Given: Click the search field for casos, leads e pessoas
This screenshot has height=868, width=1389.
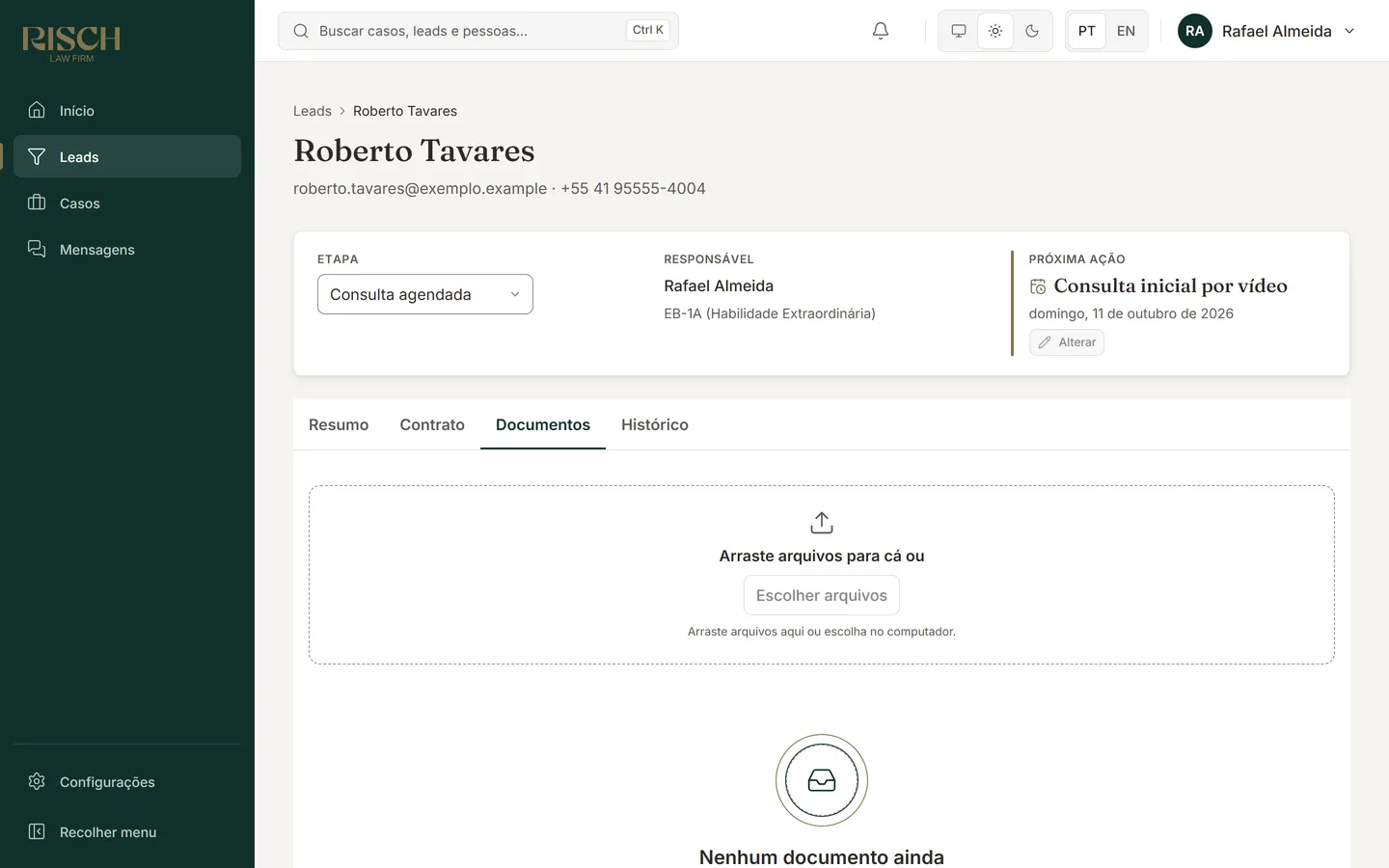Looking at the screenshot, I should (x=477, y=31).
